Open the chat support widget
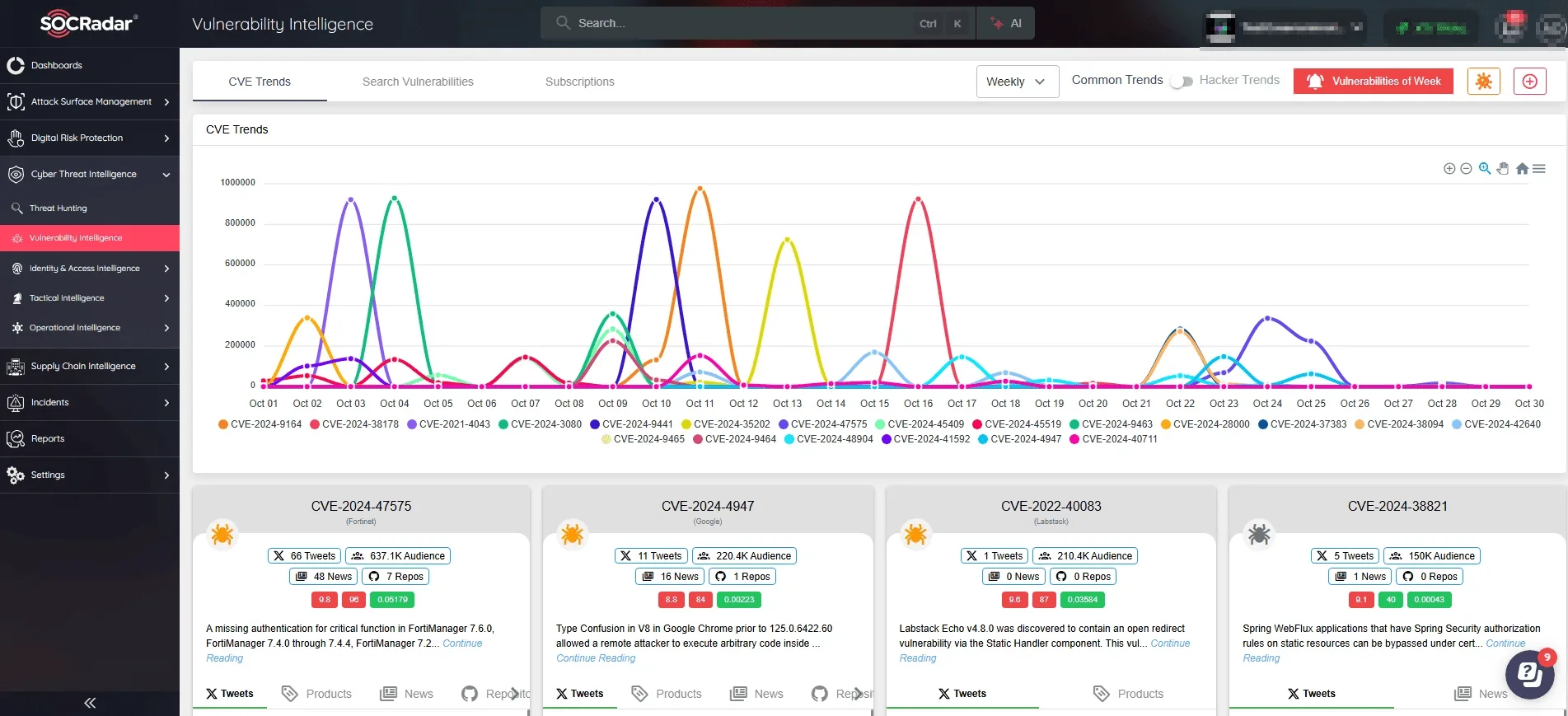The image size is (1568, 716). [1529, 674]
